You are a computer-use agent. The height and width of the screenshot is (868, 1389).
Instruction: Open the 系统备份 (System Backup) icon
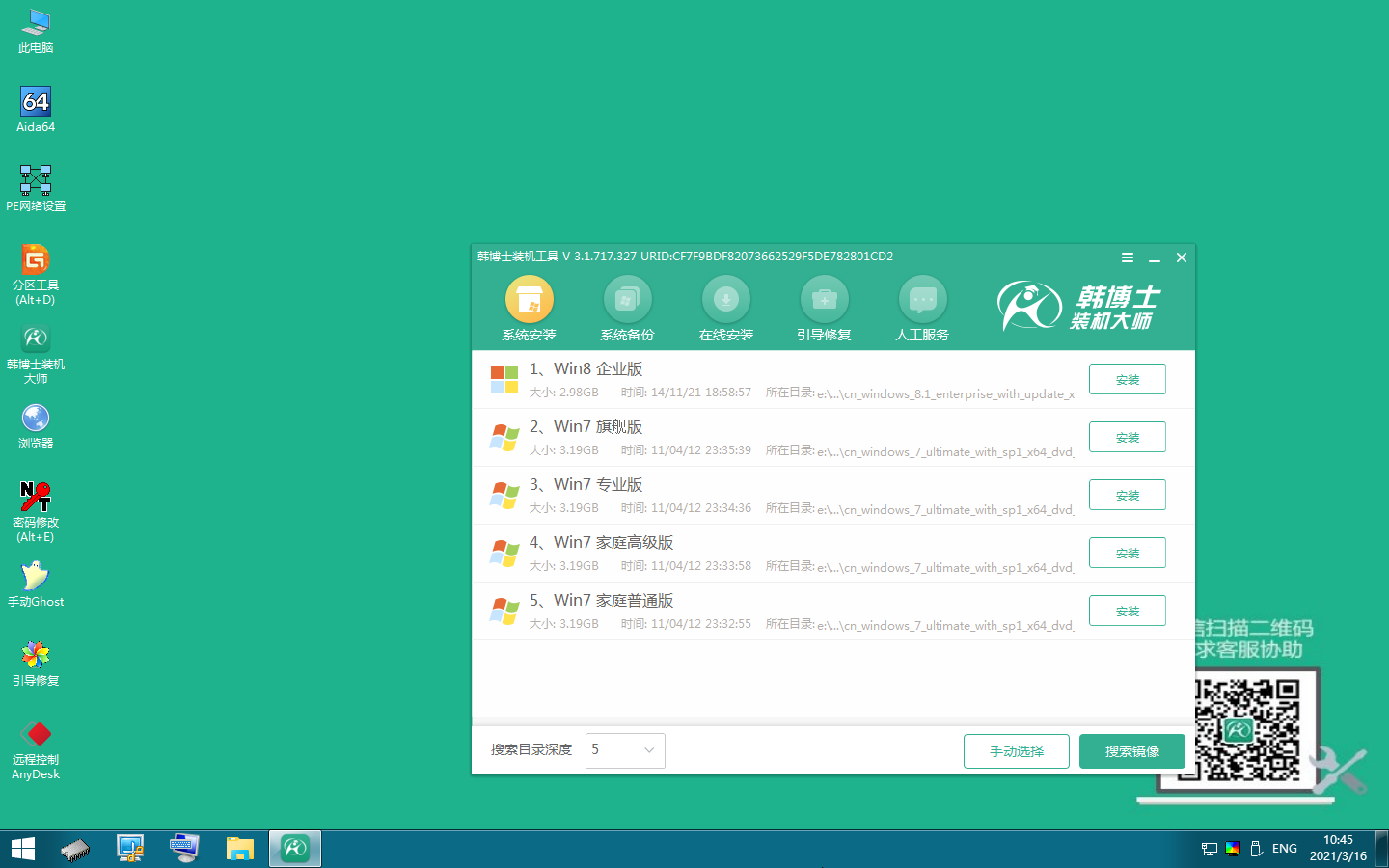click(x=627, y=301)
